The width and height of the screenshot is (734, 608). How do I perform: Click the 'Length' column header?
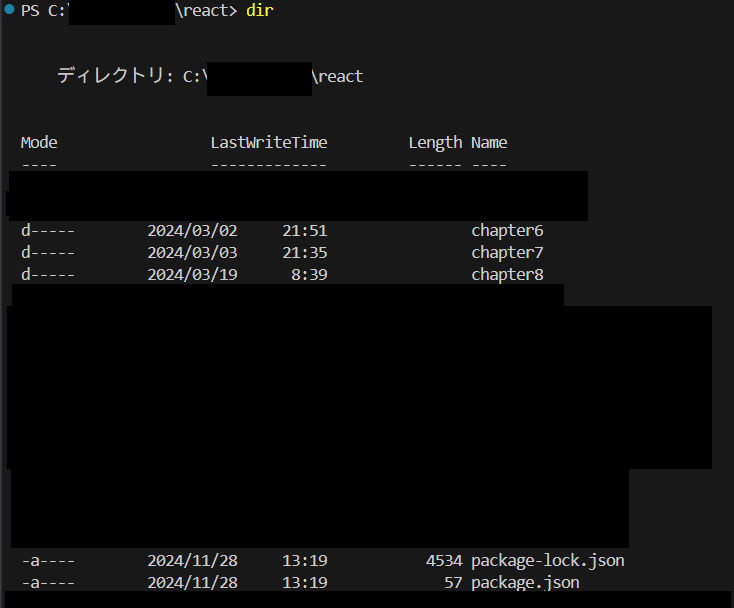(x=435, y=142)
